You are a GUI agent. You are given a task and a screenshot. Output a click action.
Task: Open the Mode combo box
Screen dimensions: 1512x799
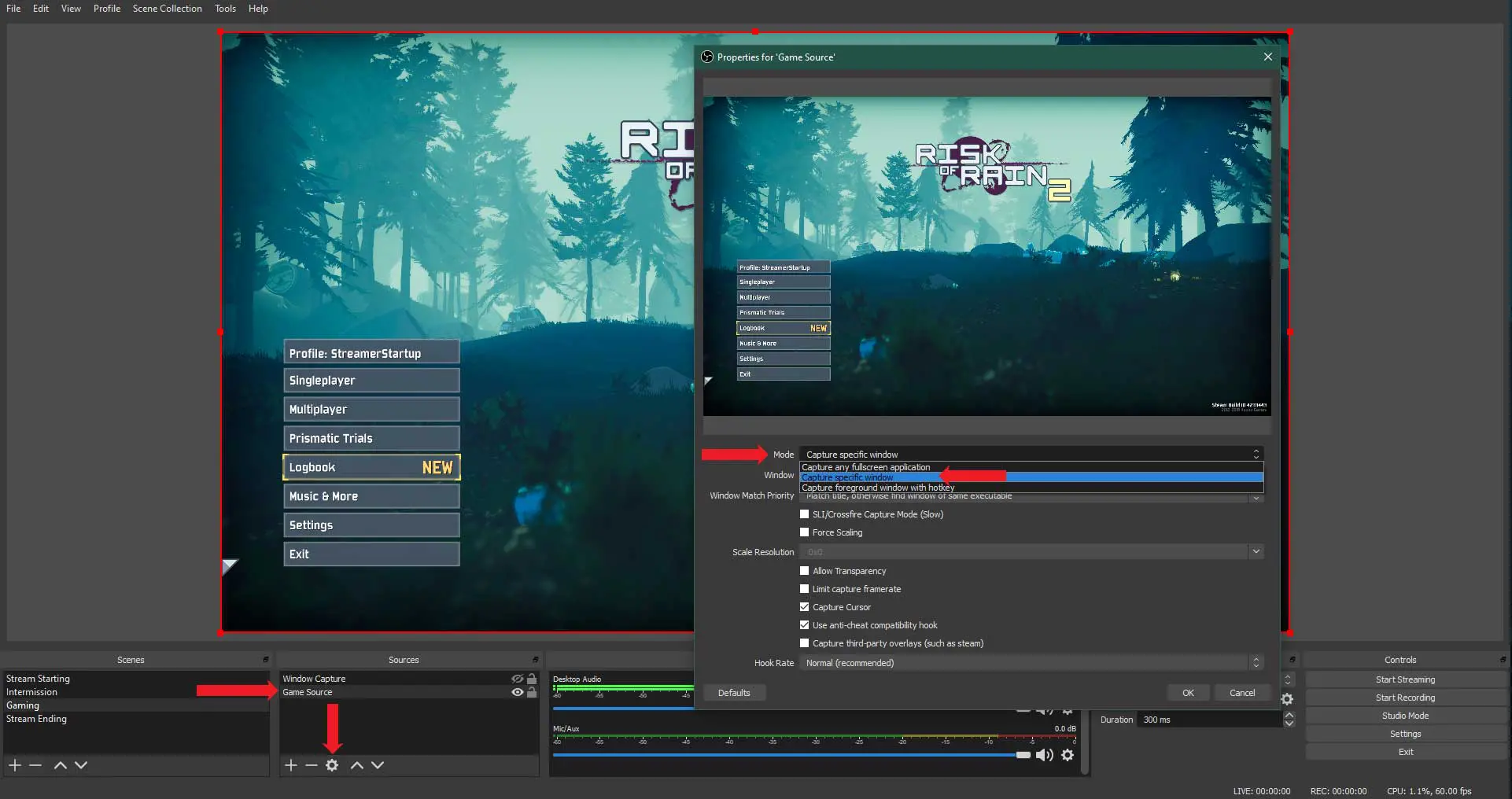[1031, 455]
